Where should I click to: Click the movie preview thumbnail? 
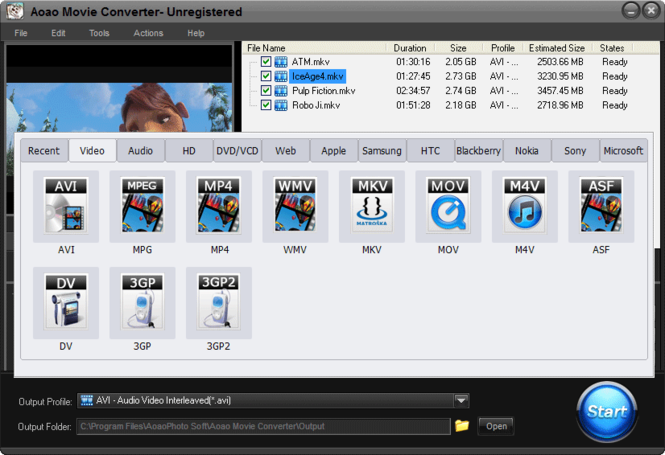pos(119,107)
